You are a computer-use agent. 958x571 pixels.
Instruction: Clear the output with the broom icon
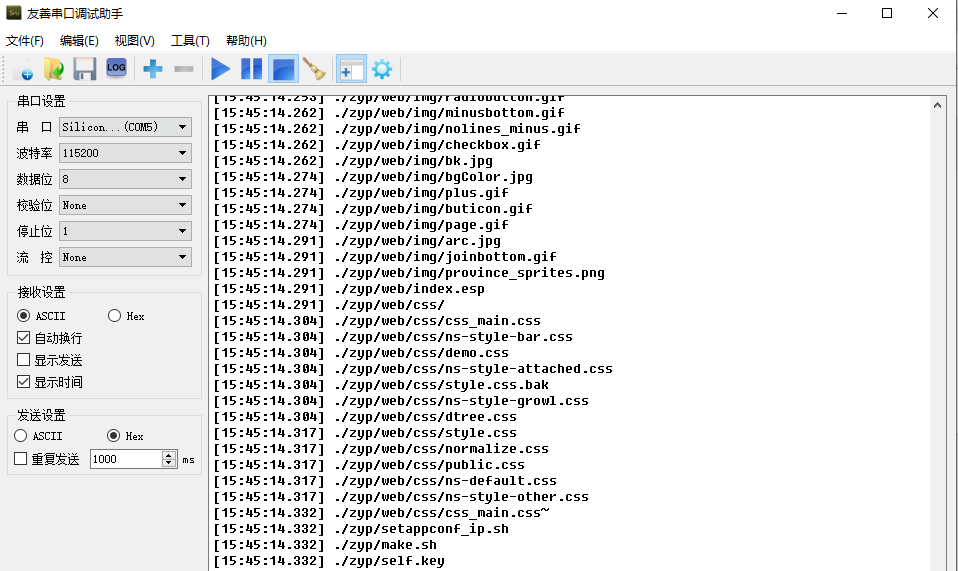coord(314,69)
